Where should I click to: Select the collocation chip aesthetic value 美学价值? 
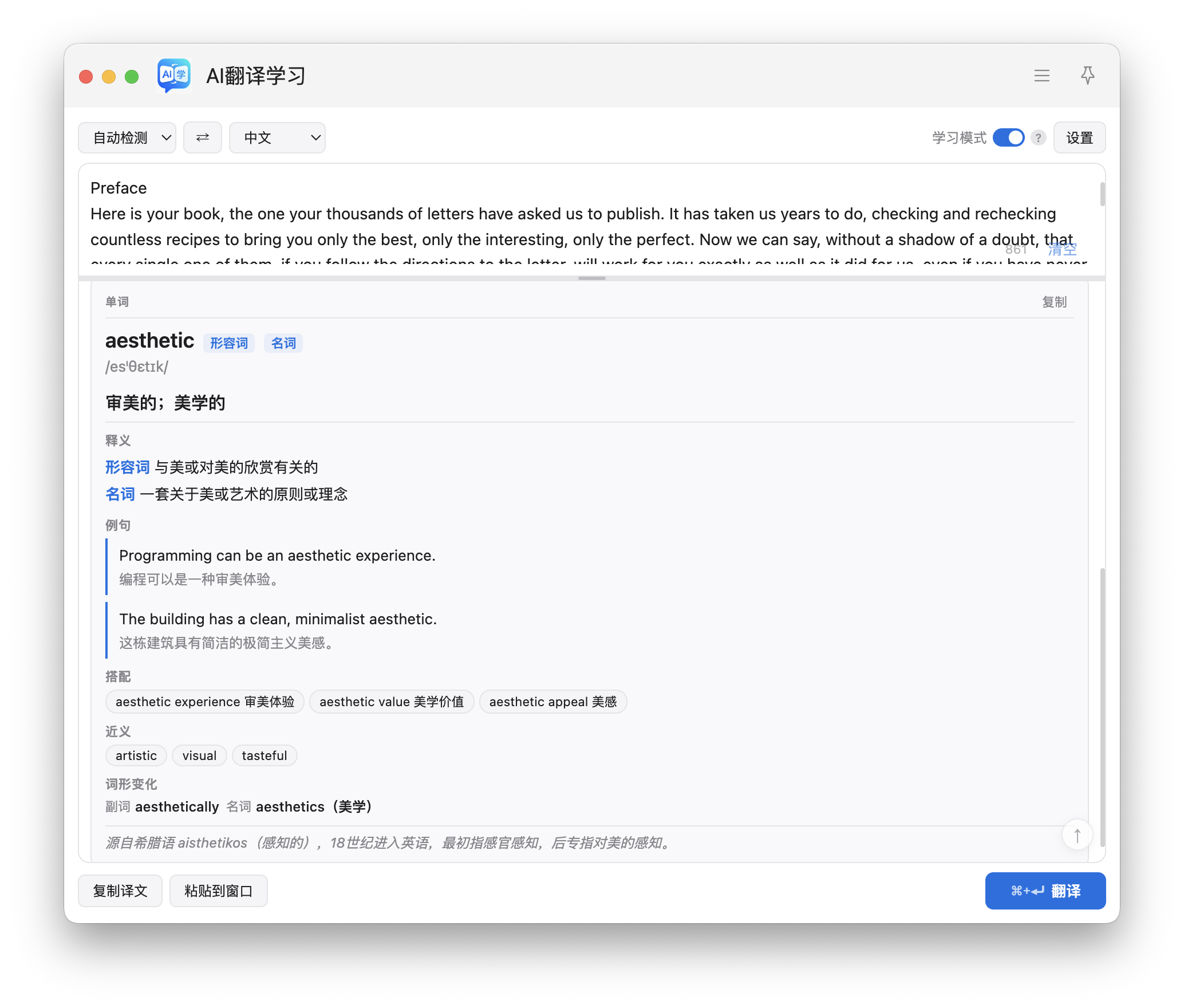392,702
